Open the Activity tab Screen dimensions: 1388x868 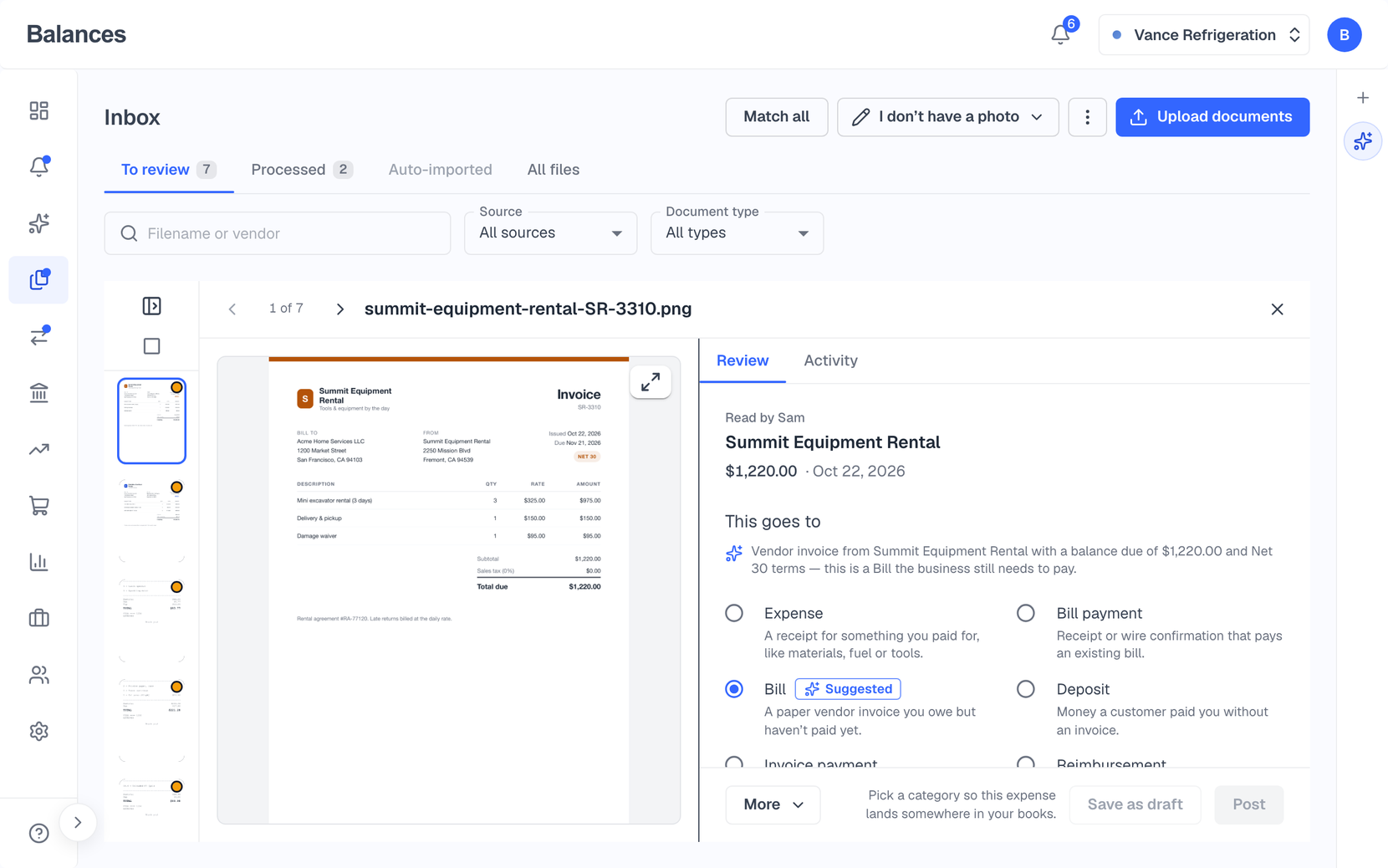[830, 360]
